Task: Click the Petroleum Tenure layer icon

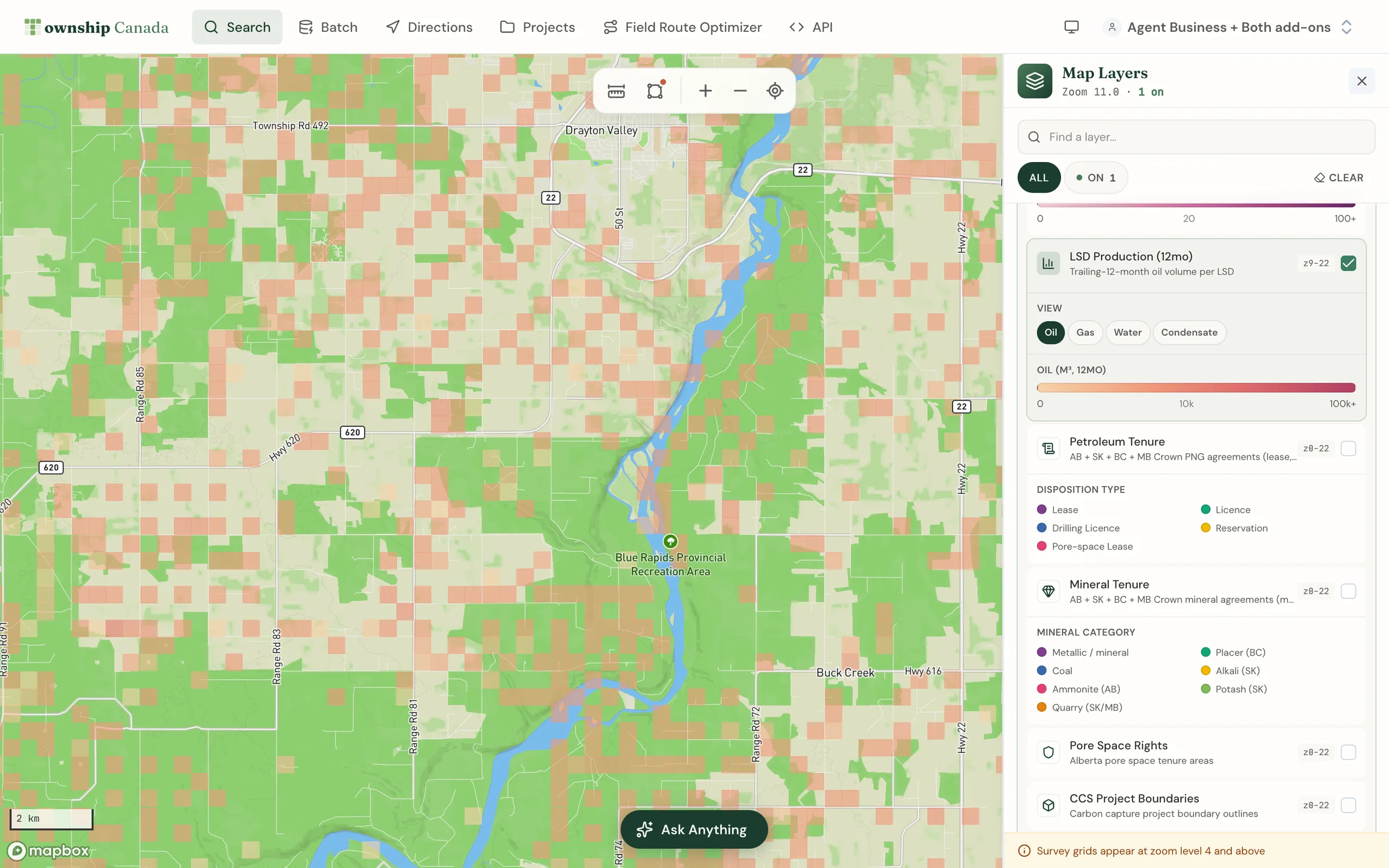Action: click(1048, 448)
